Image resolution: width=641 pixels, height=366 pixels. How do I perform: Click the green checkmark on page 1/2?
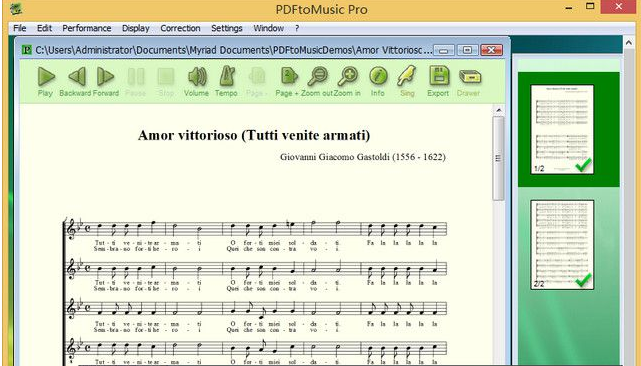coord(583,165)
